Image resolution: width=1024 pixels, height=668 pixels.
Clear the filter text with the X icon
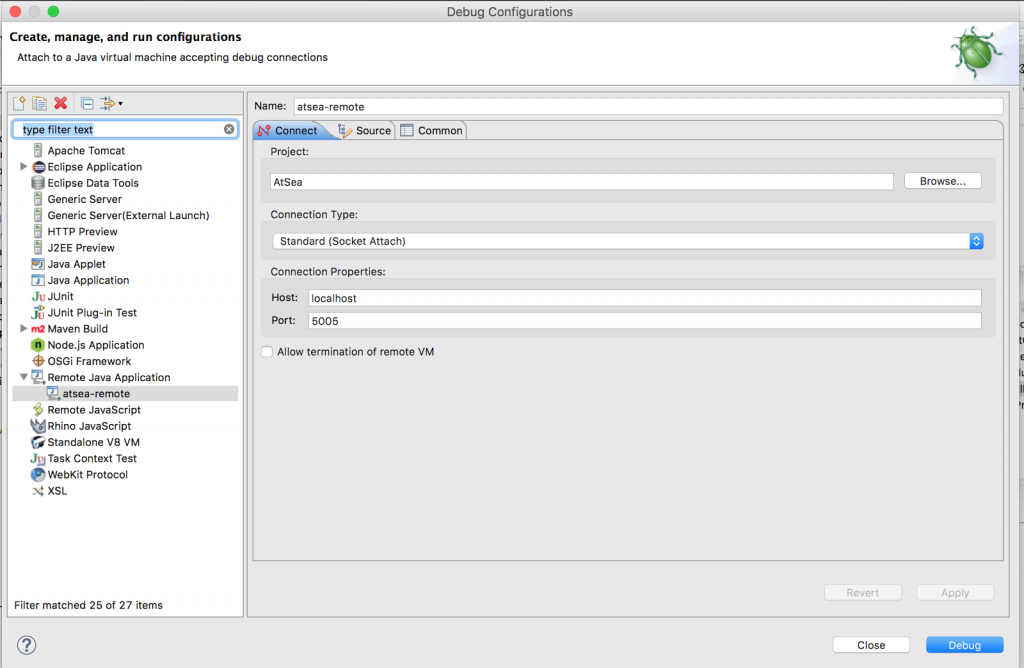click(229, 129)
